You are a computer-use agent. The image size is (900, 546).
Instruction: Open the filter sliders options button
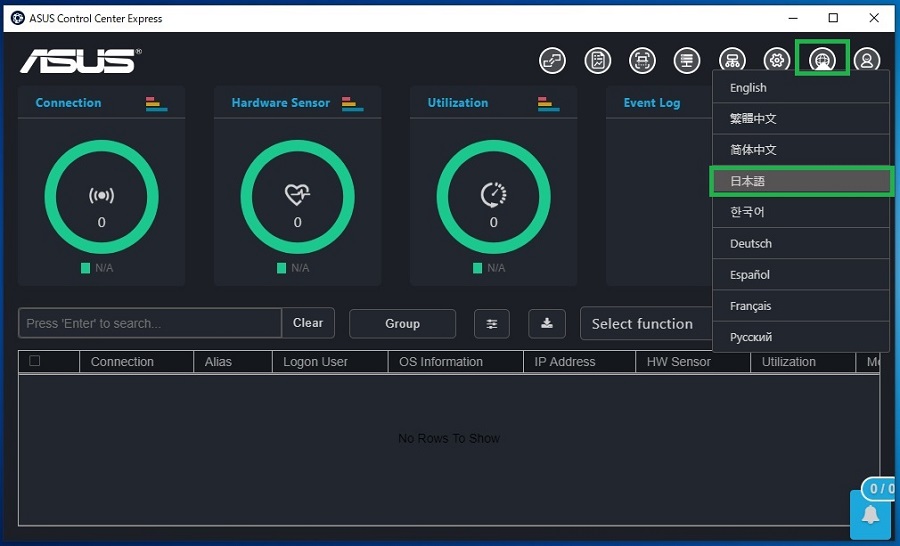pos(491,323)
